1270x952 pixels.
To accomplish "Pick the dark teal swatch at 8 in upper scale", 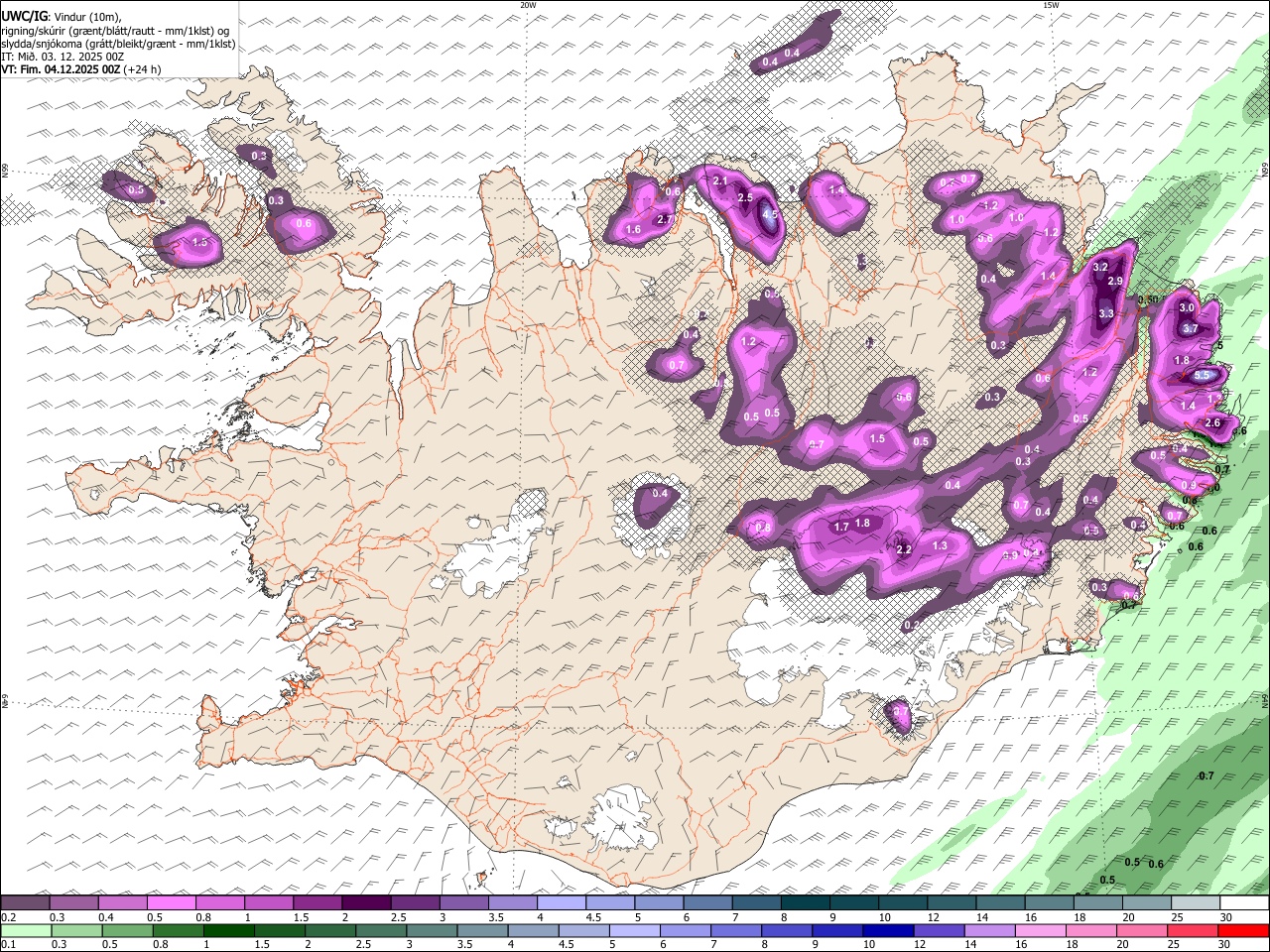I will [806, 902].
